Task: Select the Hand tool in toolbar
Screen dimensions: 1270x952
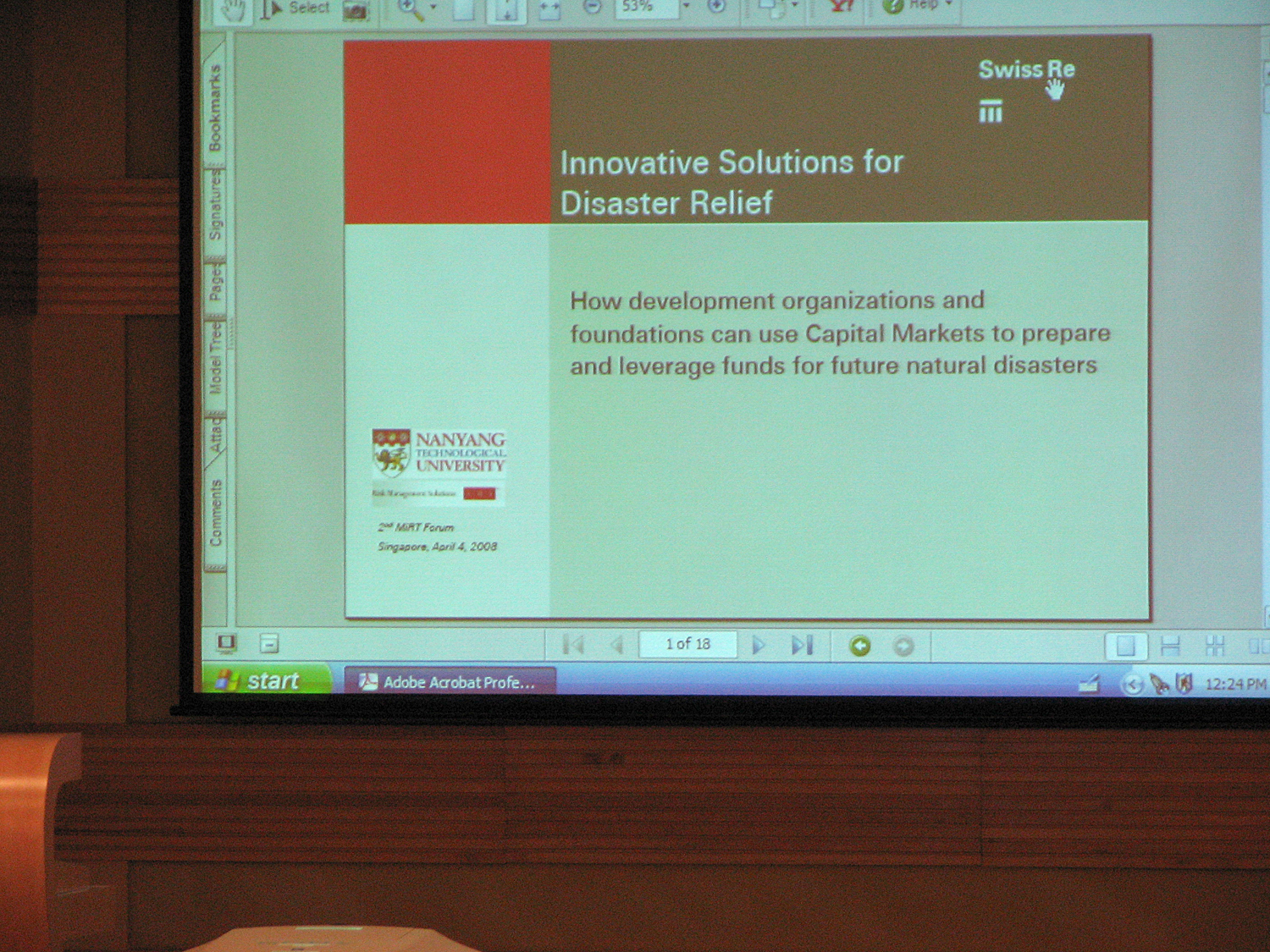Action: click(x=232, y=10)
